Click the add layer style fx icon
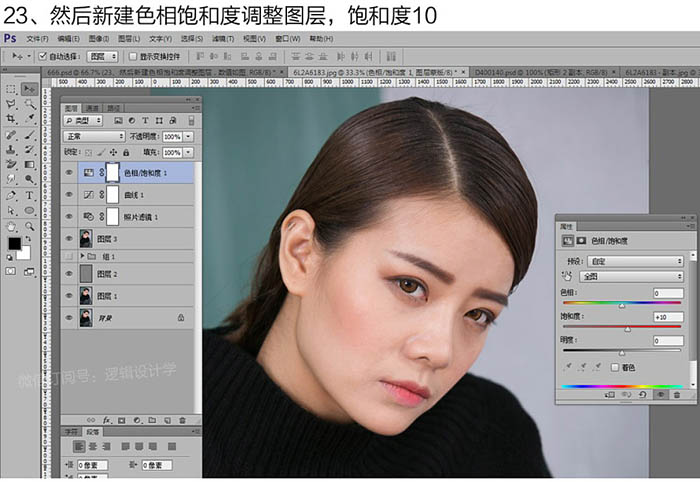Viewport: 700px width, 482px height. point(107,420)
